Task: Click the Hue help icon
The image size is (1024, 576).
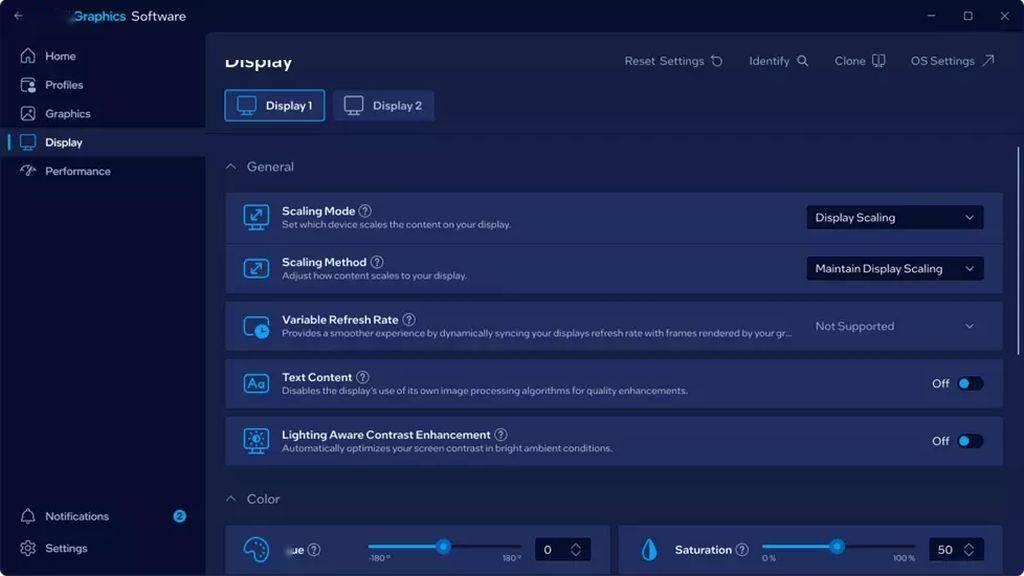Action: (314, 550)
